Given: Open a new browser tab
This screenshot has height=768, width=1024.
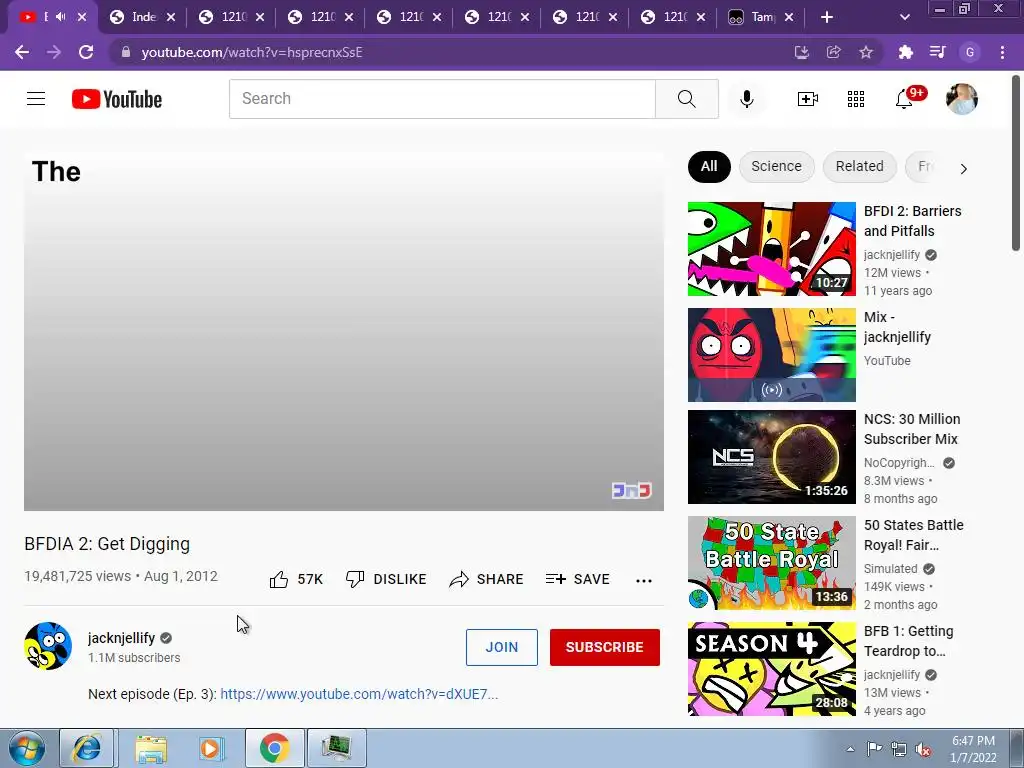Looking at the screenshot, I should point(827,17).
